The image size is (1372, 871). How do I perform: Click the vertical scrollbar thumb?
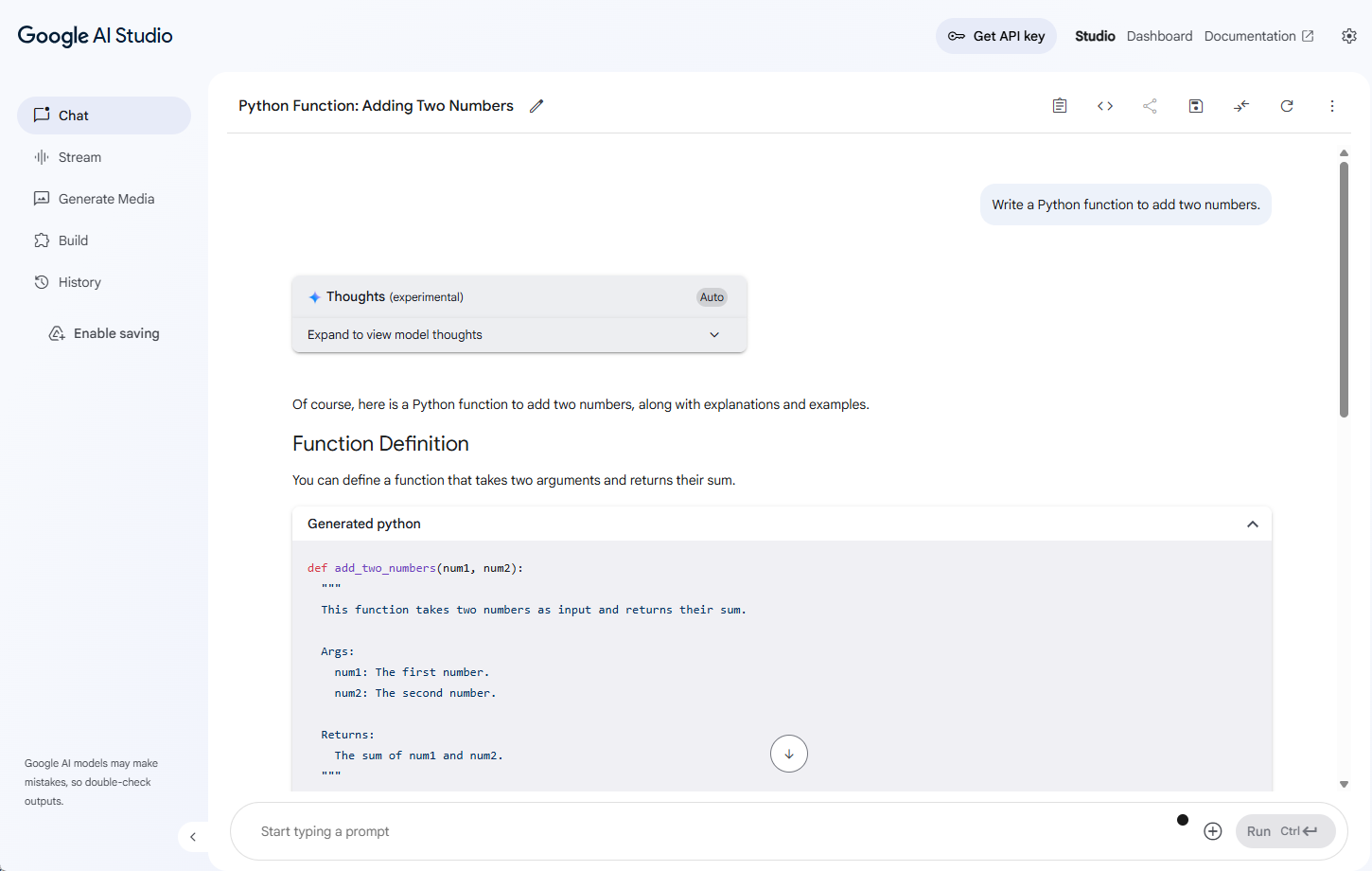(x=1344, y=290)
